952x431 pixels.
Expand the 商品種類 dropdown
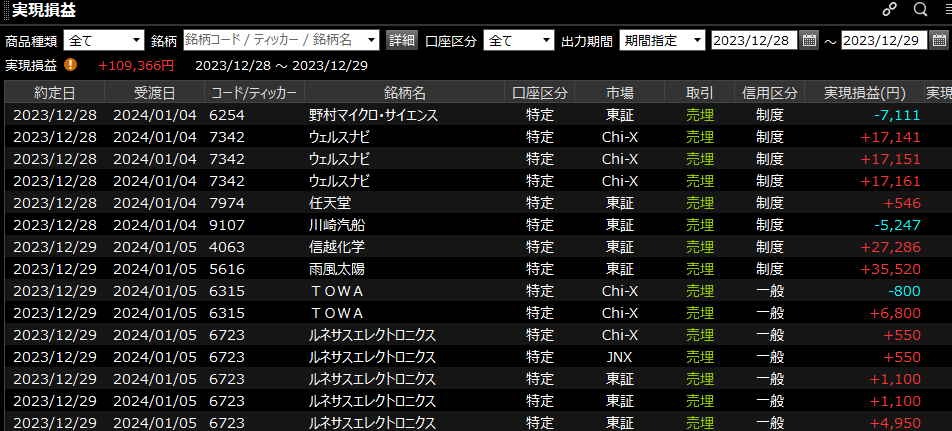point(104,41)
